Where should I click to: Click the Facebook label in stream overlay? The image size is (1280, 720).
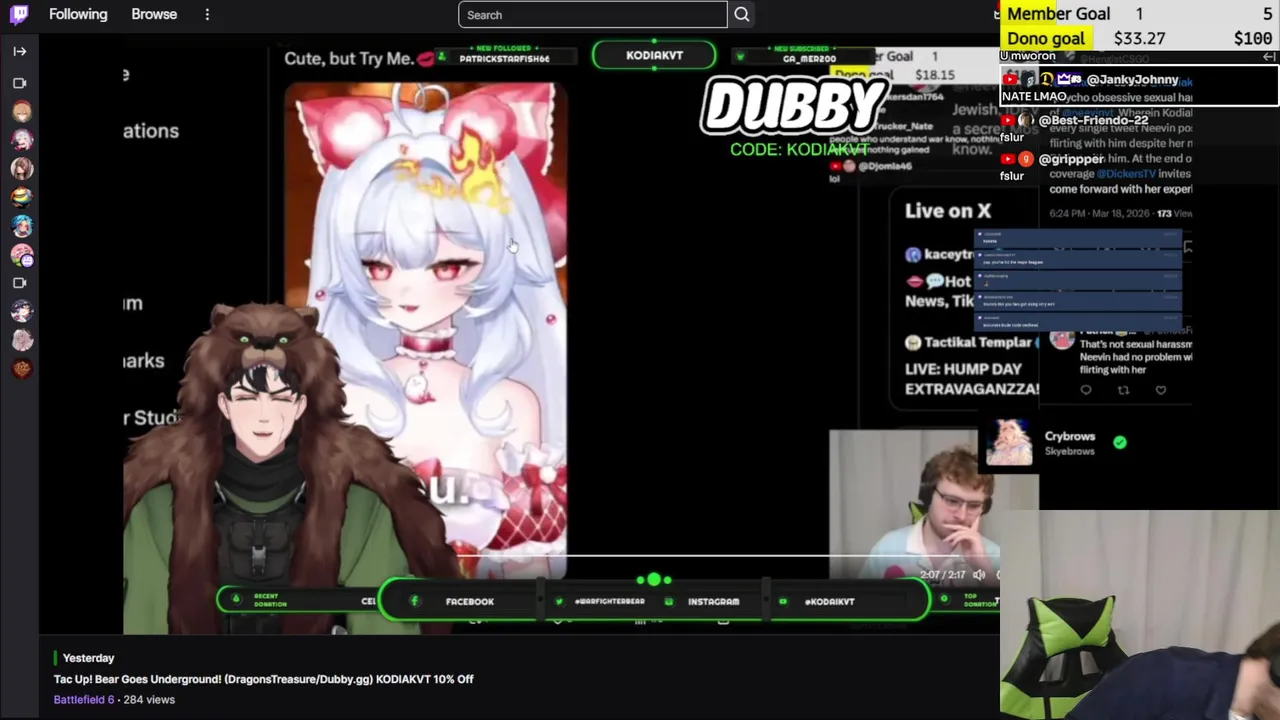pyautogui.click(x=470, y=602)
